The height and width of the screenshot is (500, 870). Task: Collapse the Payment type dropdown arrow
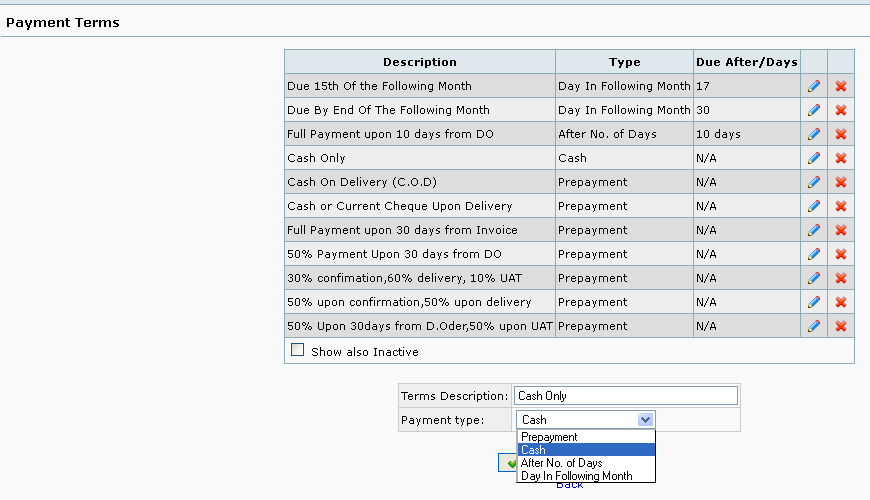point(645,420)
